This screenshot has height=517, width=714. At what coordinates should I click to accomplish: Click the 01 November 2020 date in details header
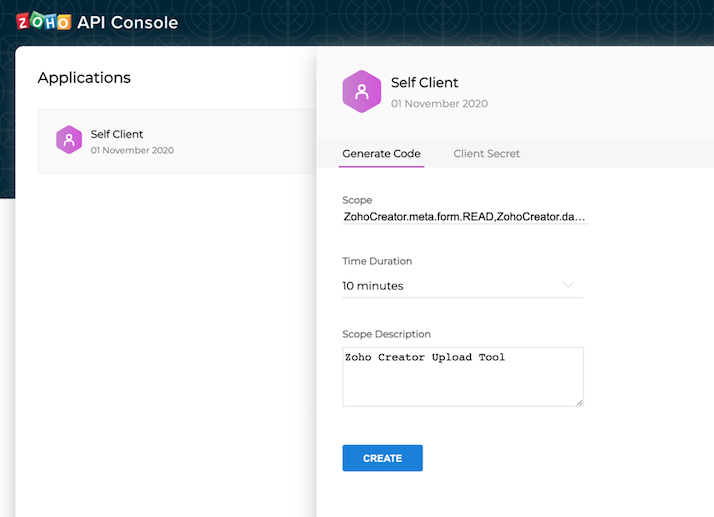pos(439,104)
